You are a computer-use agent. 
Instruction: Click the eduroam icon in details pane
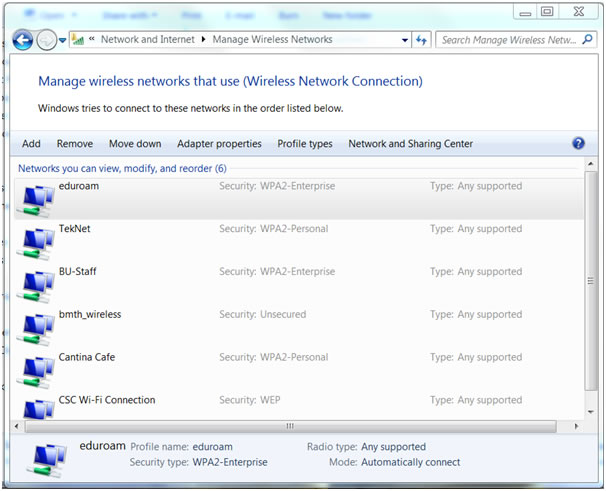pos(46,460)
